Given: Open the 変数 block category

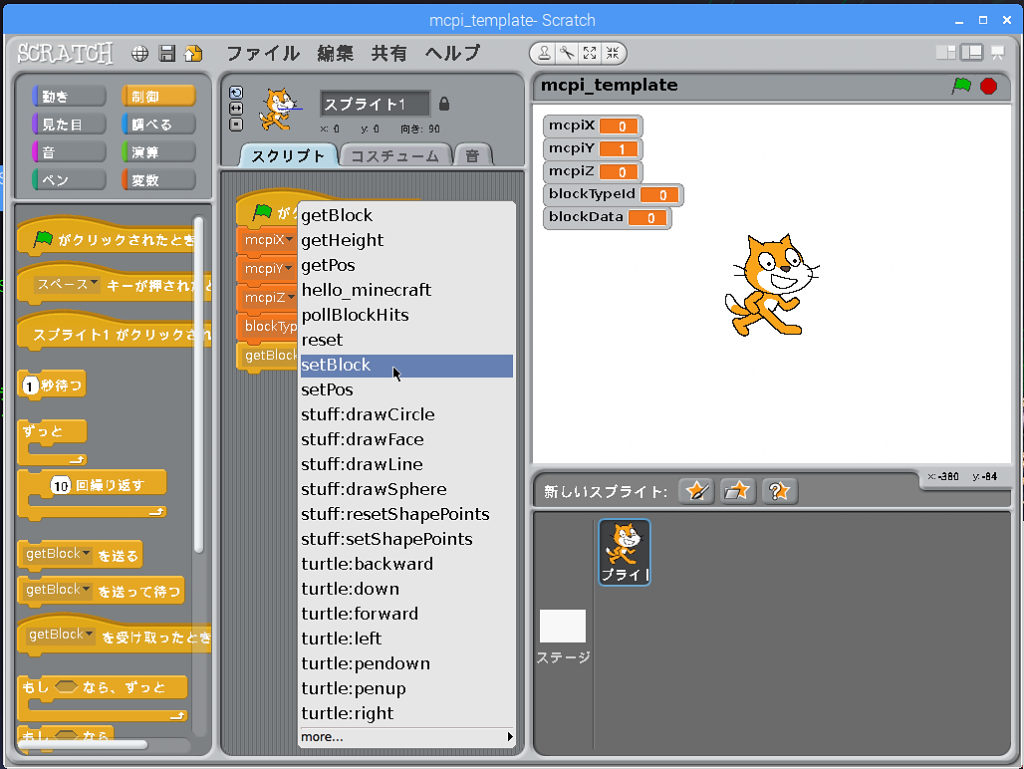Looking at the screenshot, I should 158,180.
